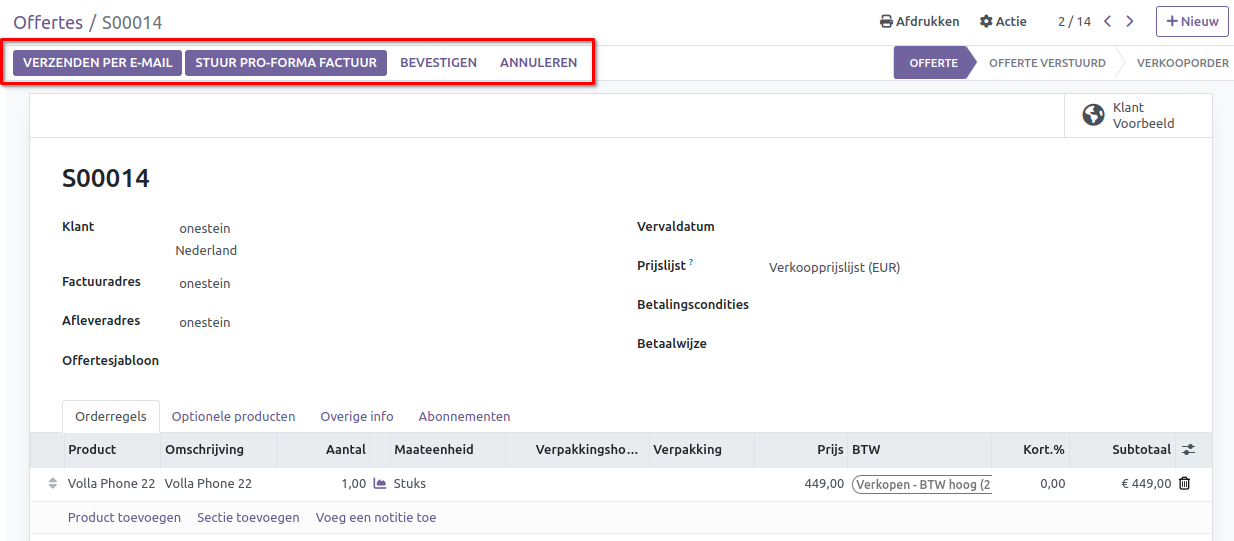The height and width of the screenshot is (541, 1234).
Task: Open the Verkoopprijslijst (EUR) pricelist field
Action: pyautogui.click(x=834, y=268)
